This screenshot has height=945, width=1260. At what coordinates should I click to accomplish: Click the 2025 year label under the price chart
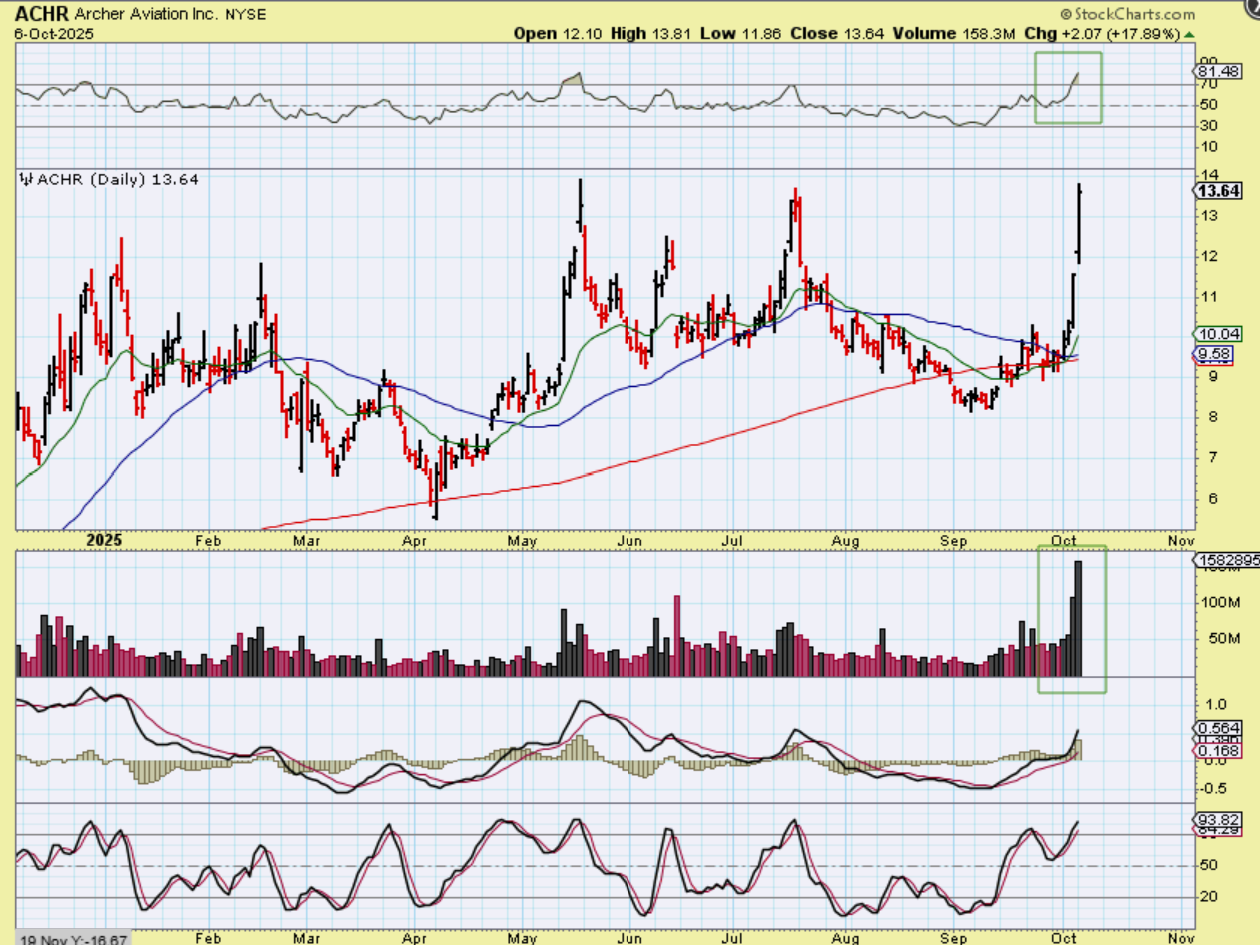click(104, 539)
